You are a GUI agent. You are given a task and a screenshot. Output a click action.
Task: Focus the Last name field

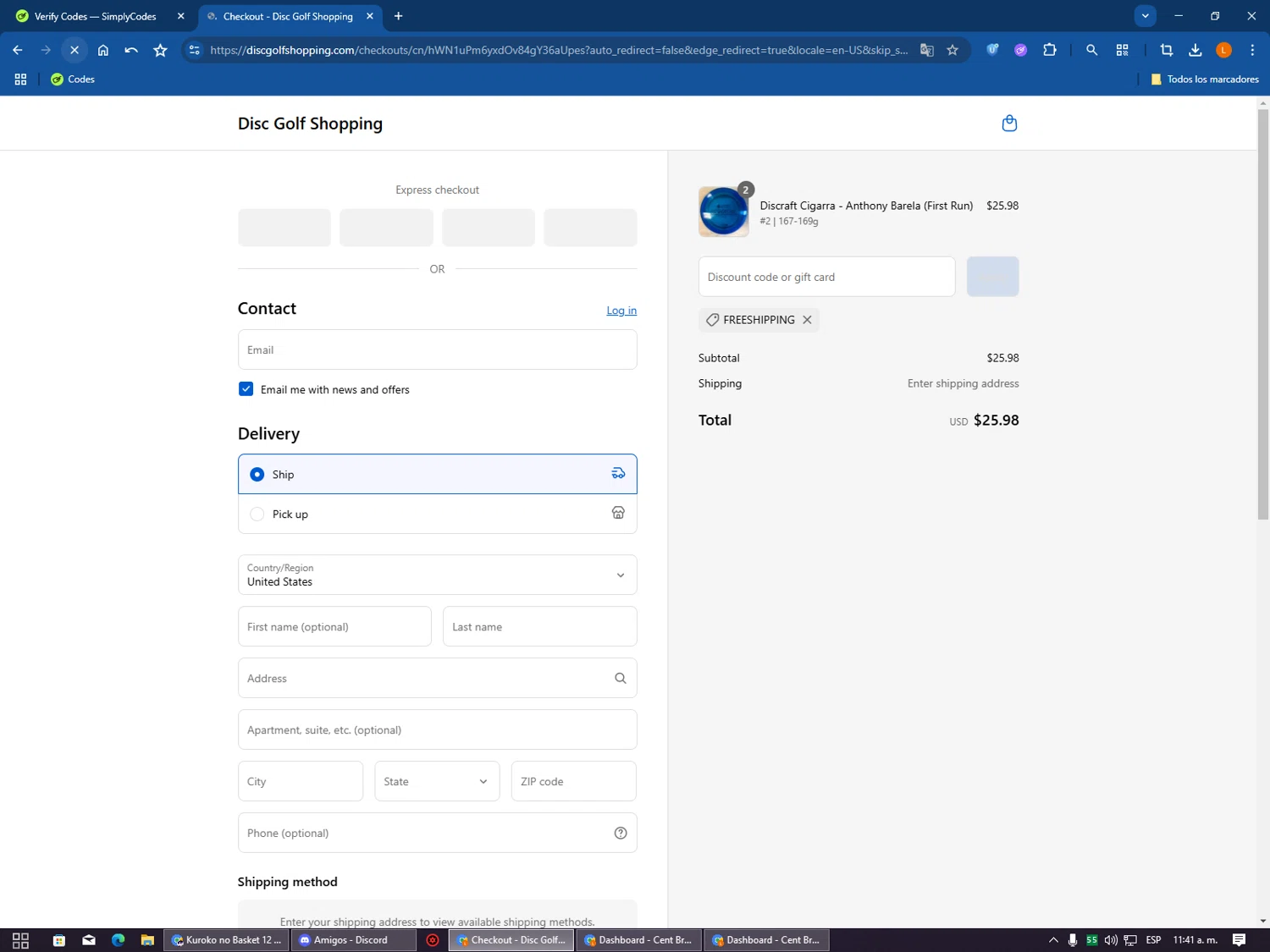pyautogui.click(x=540, y=627)
